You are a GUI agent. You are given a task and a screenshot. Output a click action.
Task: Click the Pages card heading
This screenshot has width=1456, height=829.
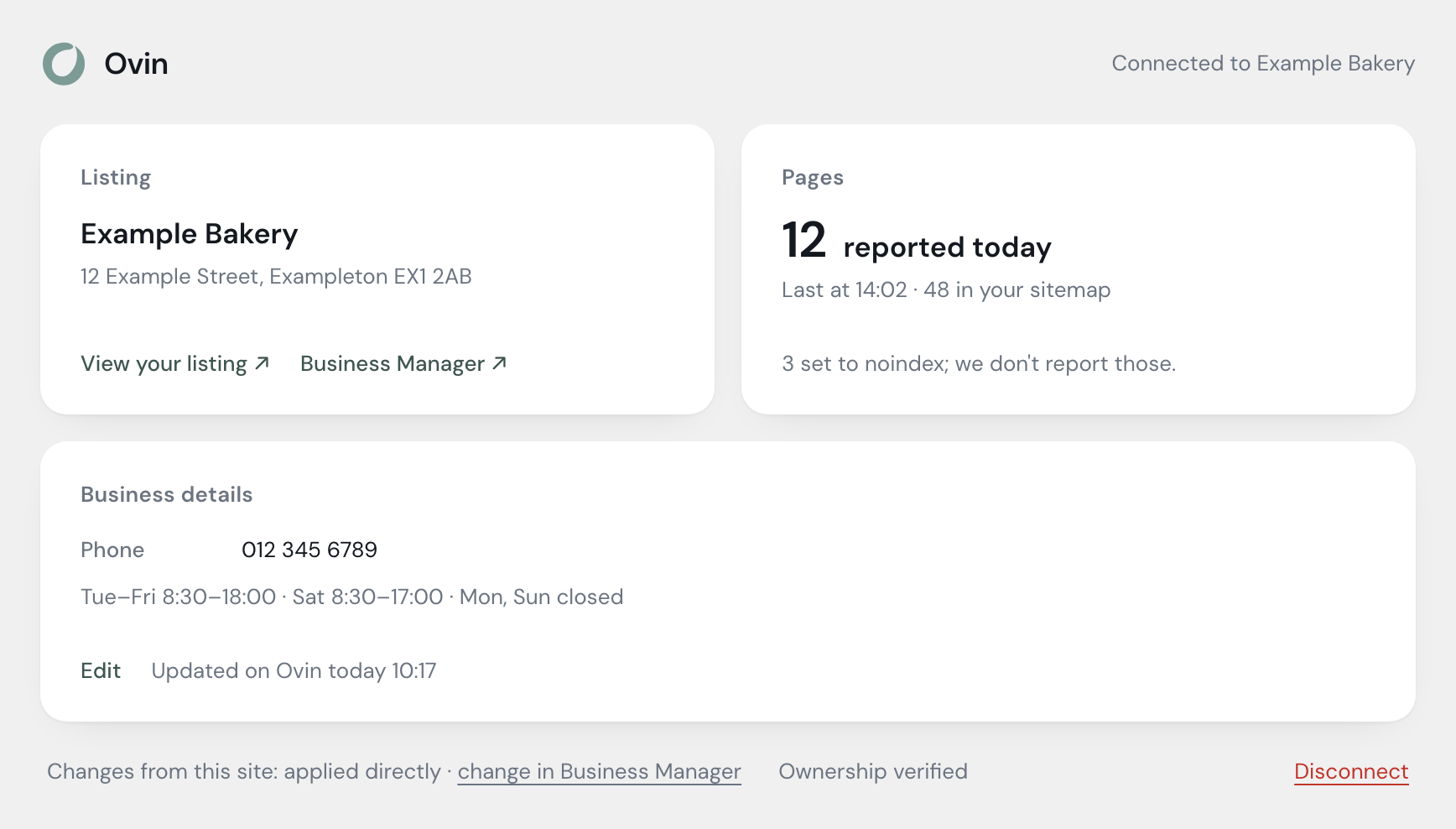tap(813, 177)
